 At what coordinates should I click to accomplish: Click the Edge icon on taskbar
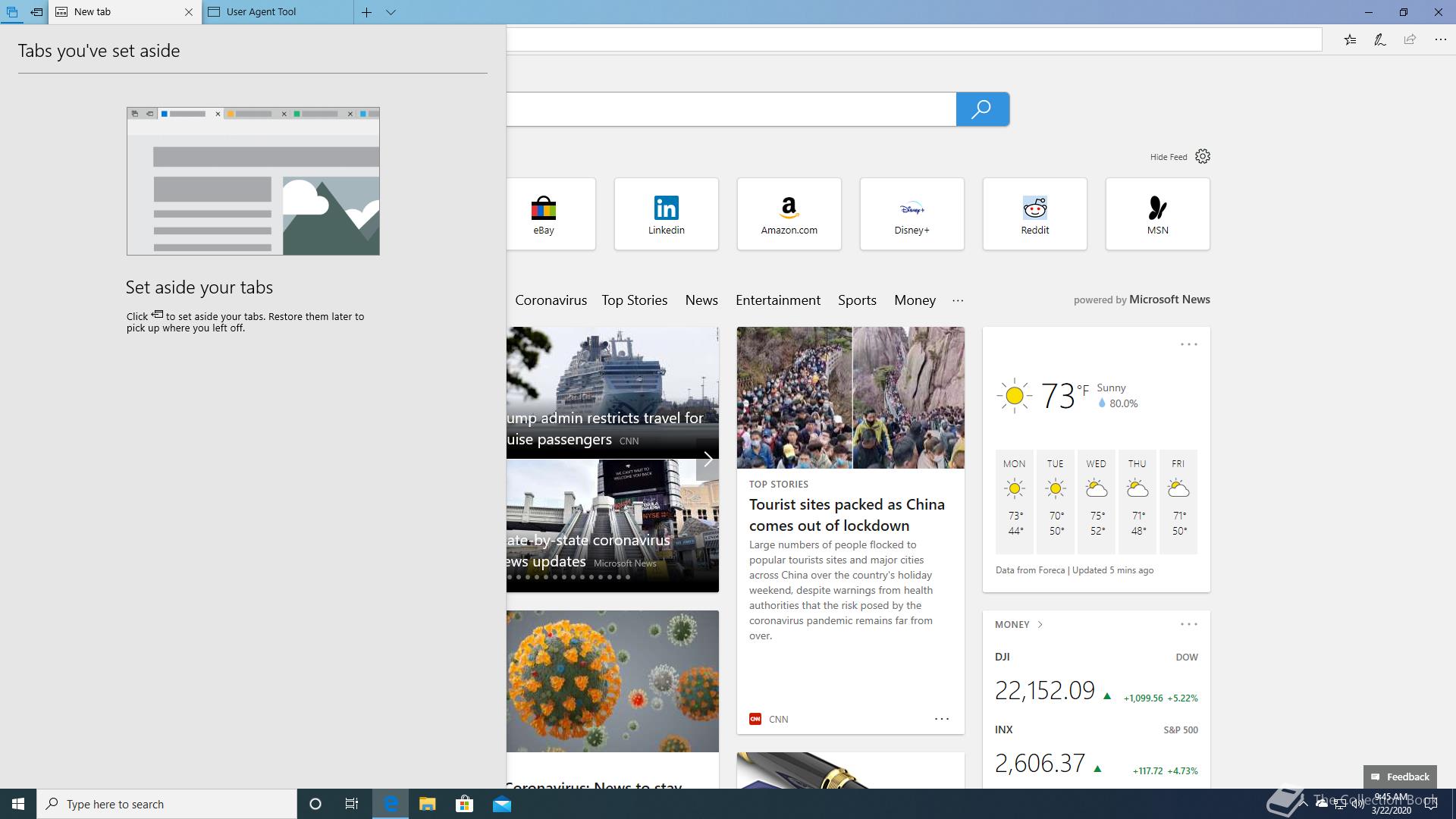(x=391, y=804)
